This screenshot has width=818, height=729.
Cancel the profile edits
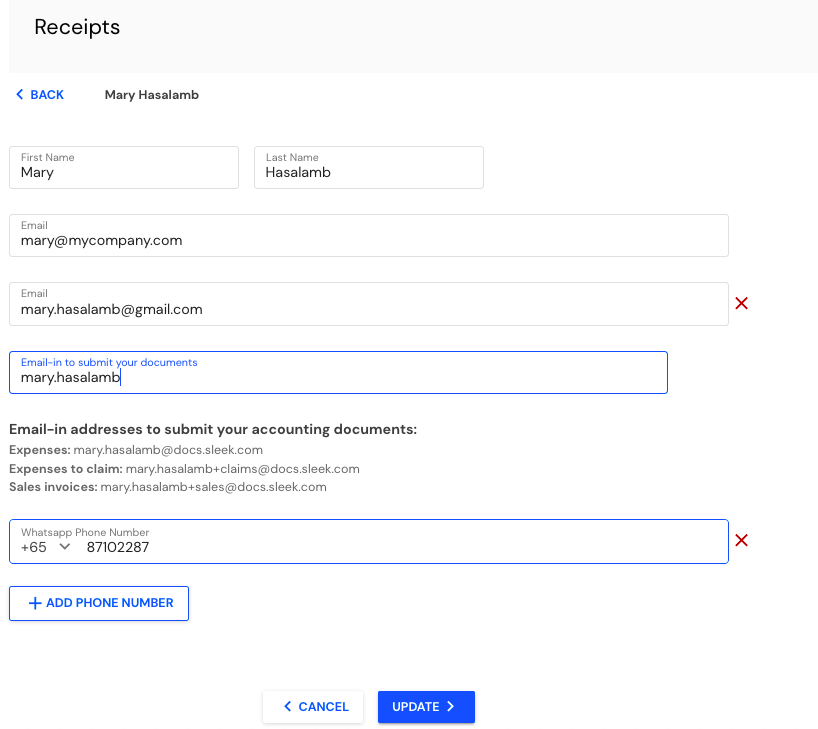point(313,707)
